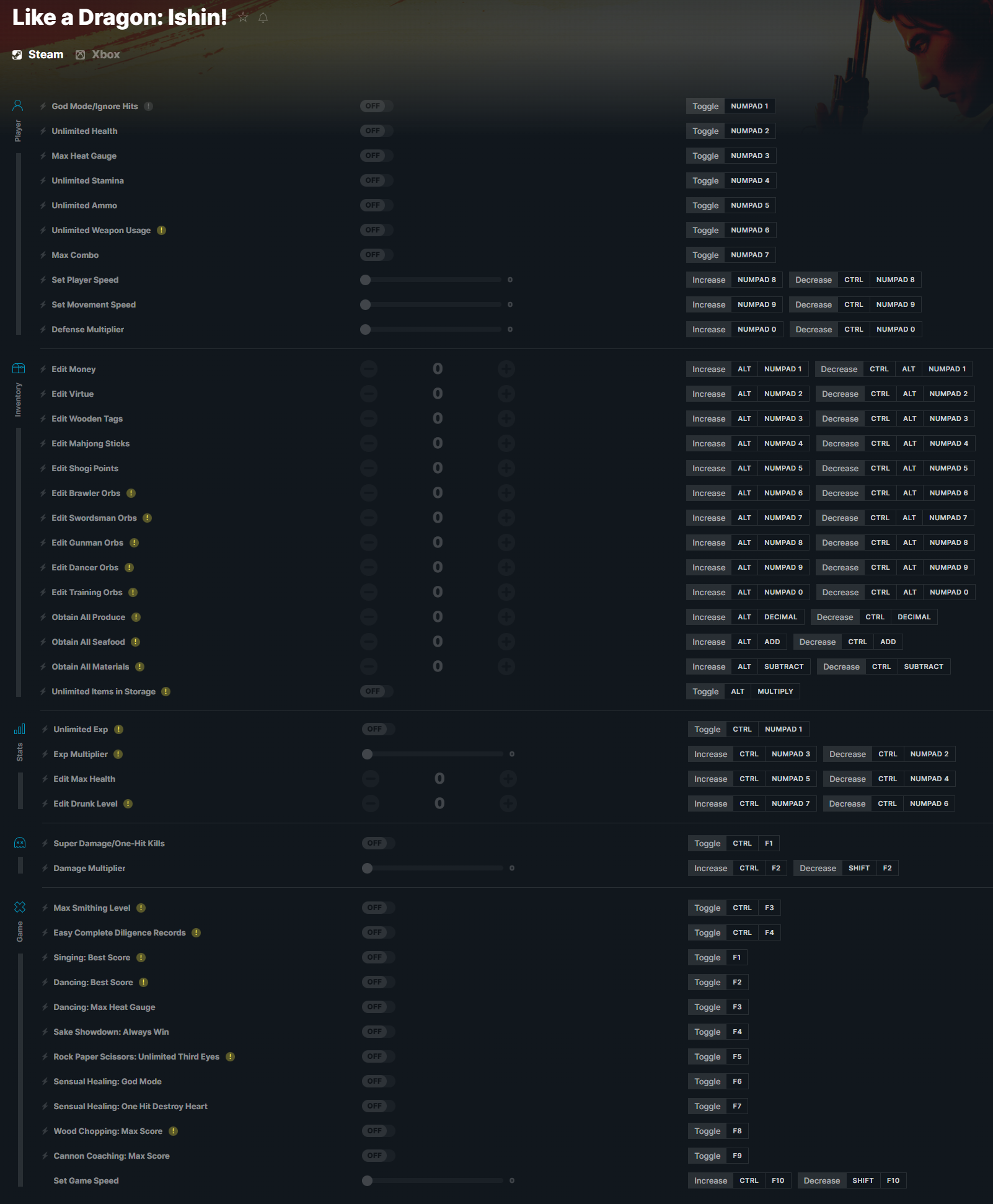The height and width of the screenshot is (1204, 993).
Task: Click the warning icon beside Max Smithing Level
Action: 141,908
